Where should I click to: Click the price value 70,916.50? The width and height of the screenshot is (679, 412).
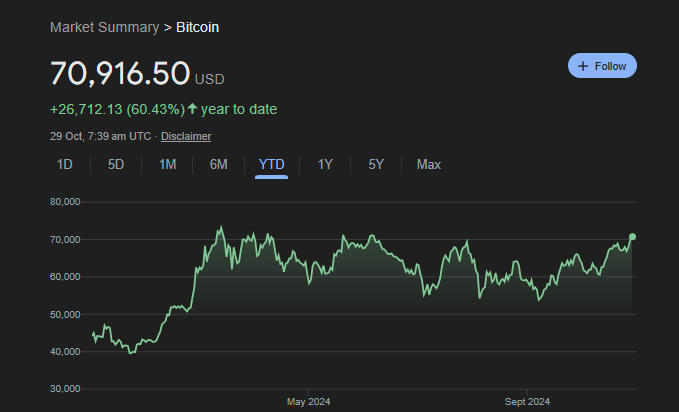tap(120, 73)
